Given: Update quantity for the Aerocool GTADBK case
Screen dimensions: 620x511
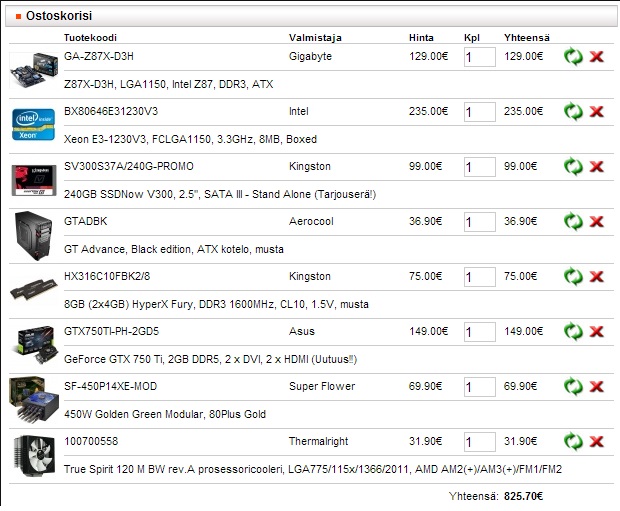Looking at the screenshot, I should [x=573, y=221].
